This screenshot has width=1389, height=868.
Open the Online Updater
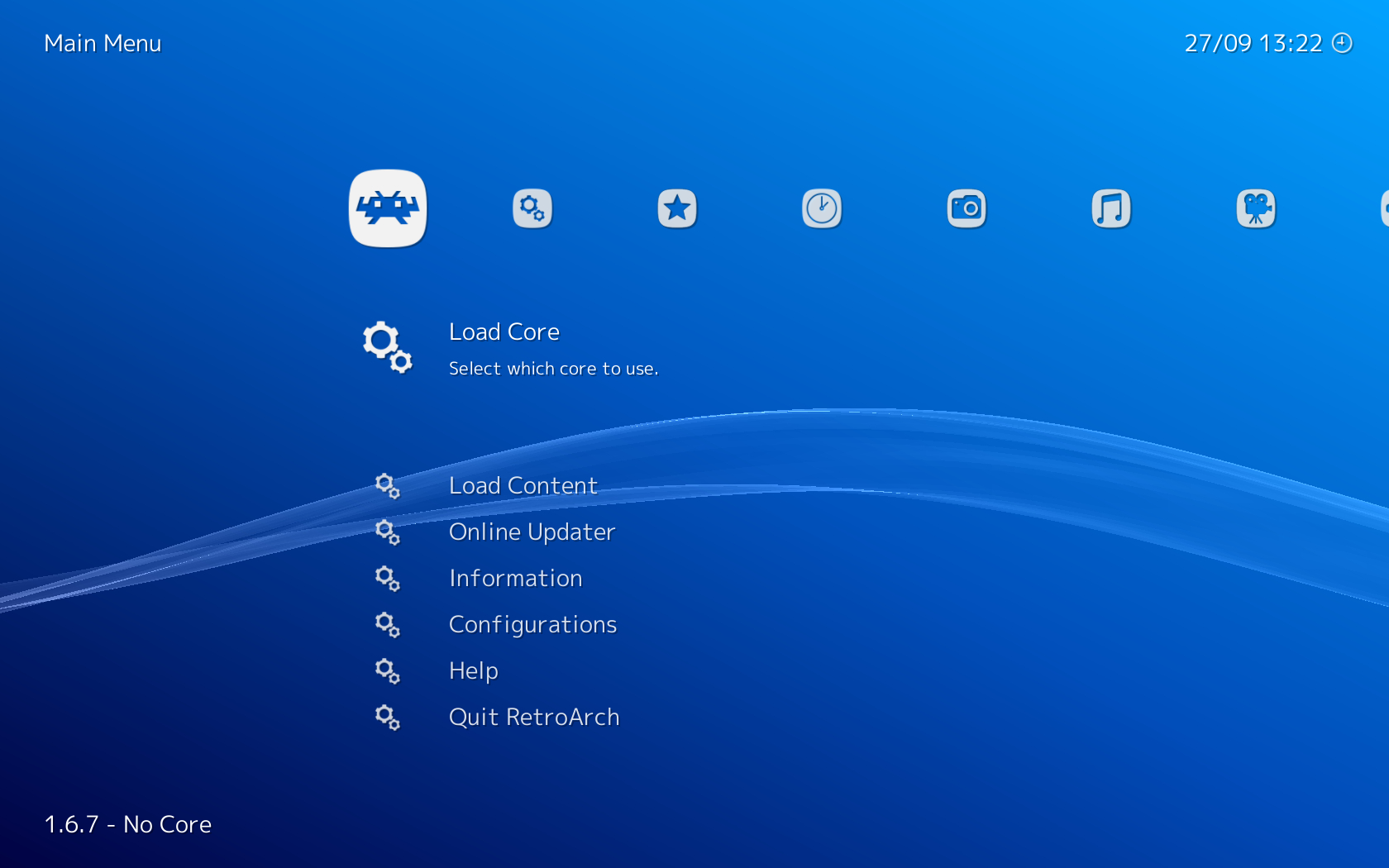click(x=532, y=532)
